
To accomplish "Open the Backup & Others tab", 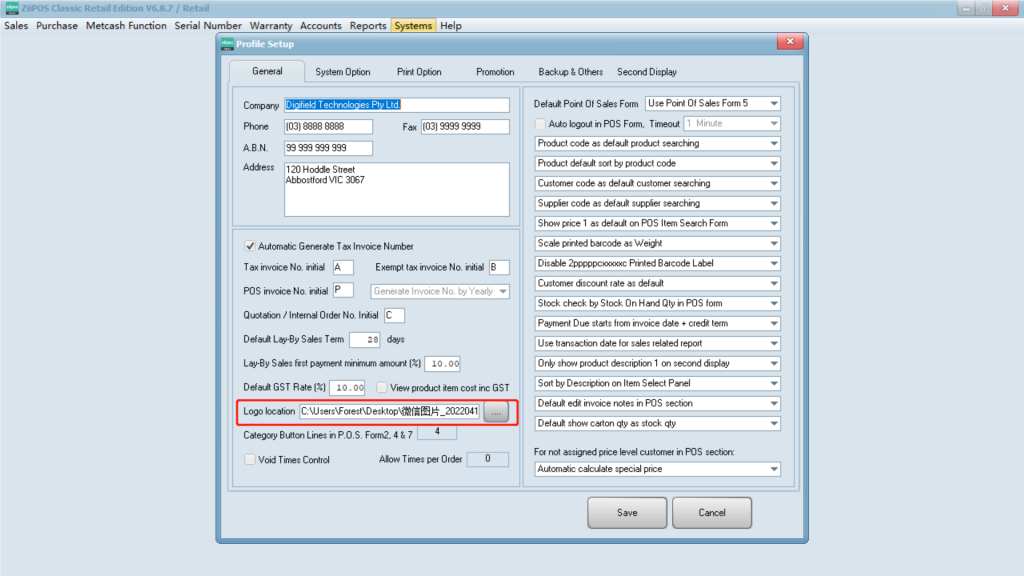I will (570, 72).
